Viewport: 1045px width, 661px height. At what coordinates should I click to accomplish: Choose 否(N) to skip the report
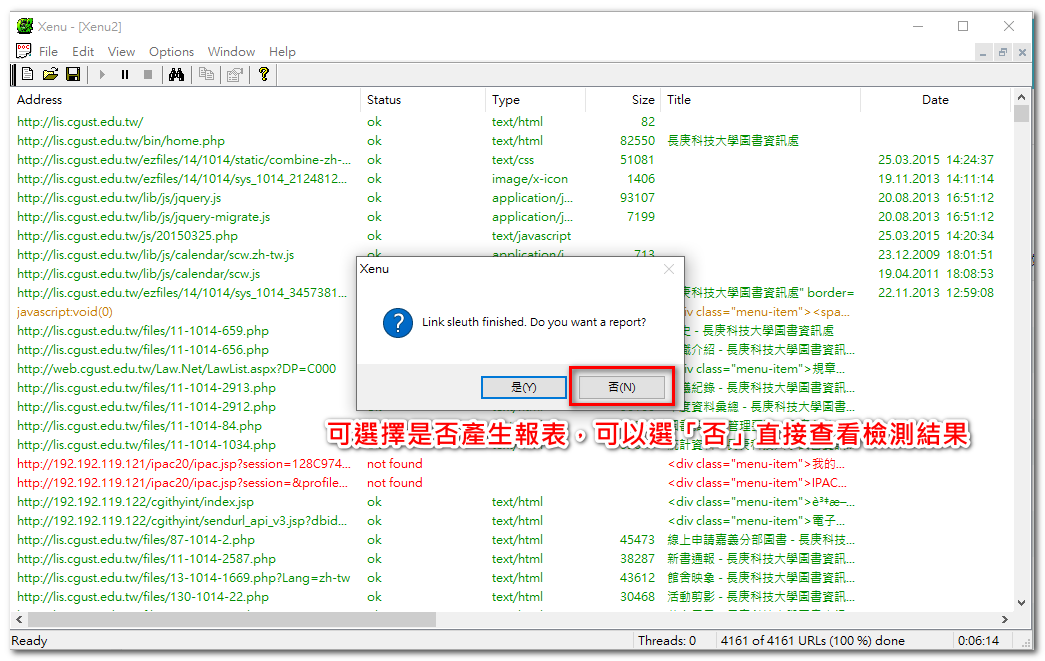pyautogui.click(x=622, y=387)
